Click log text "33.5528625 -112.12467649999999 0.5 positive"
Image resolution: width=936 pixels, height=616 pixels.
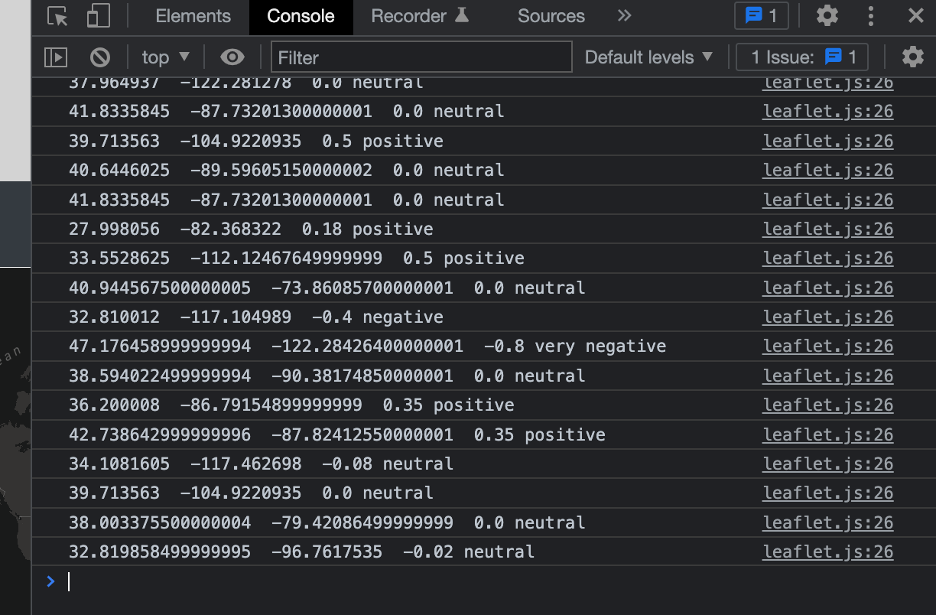297,258
